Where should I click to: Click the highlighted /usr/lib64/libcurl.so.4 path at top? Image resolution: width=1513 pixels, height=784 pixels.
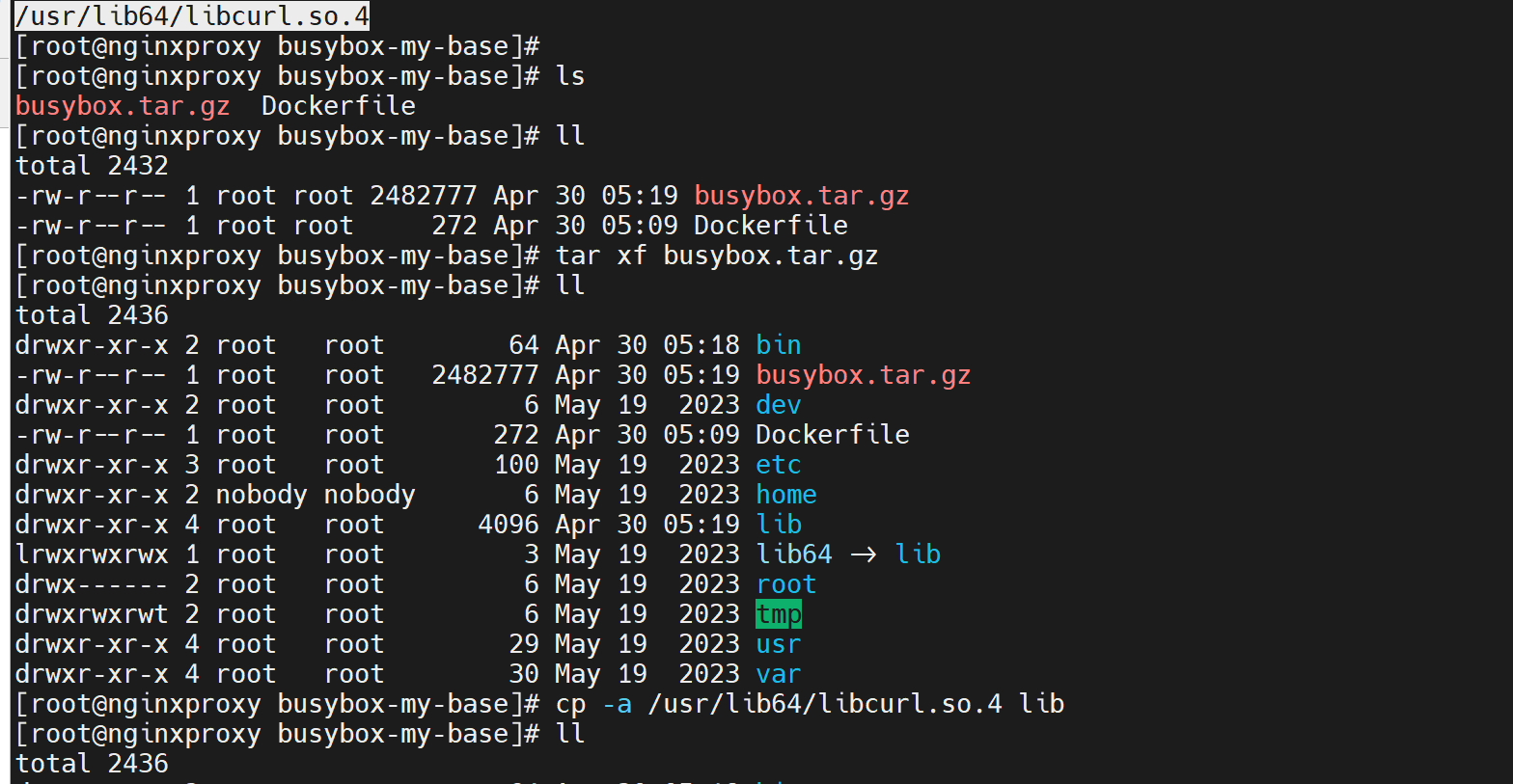click(191, 16)
